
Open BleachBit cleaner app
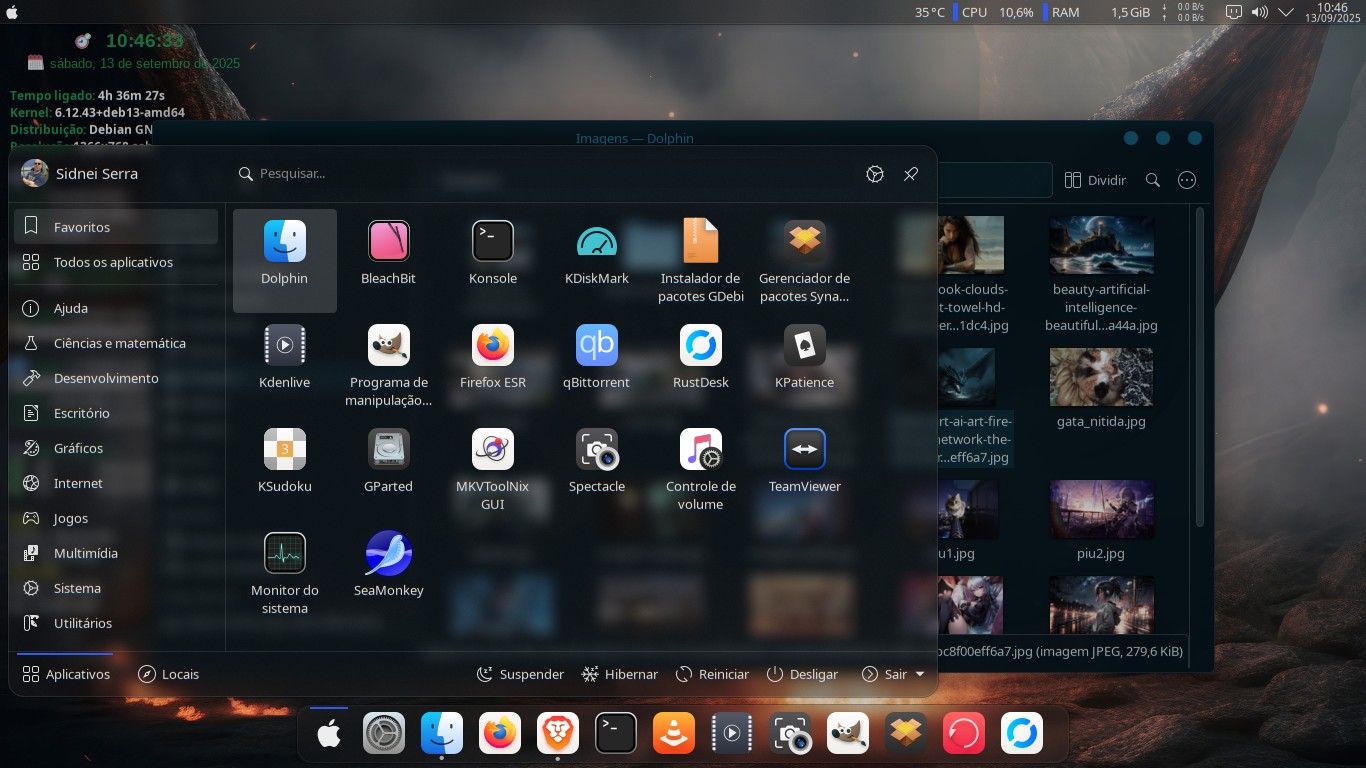[x=389, y=260]
